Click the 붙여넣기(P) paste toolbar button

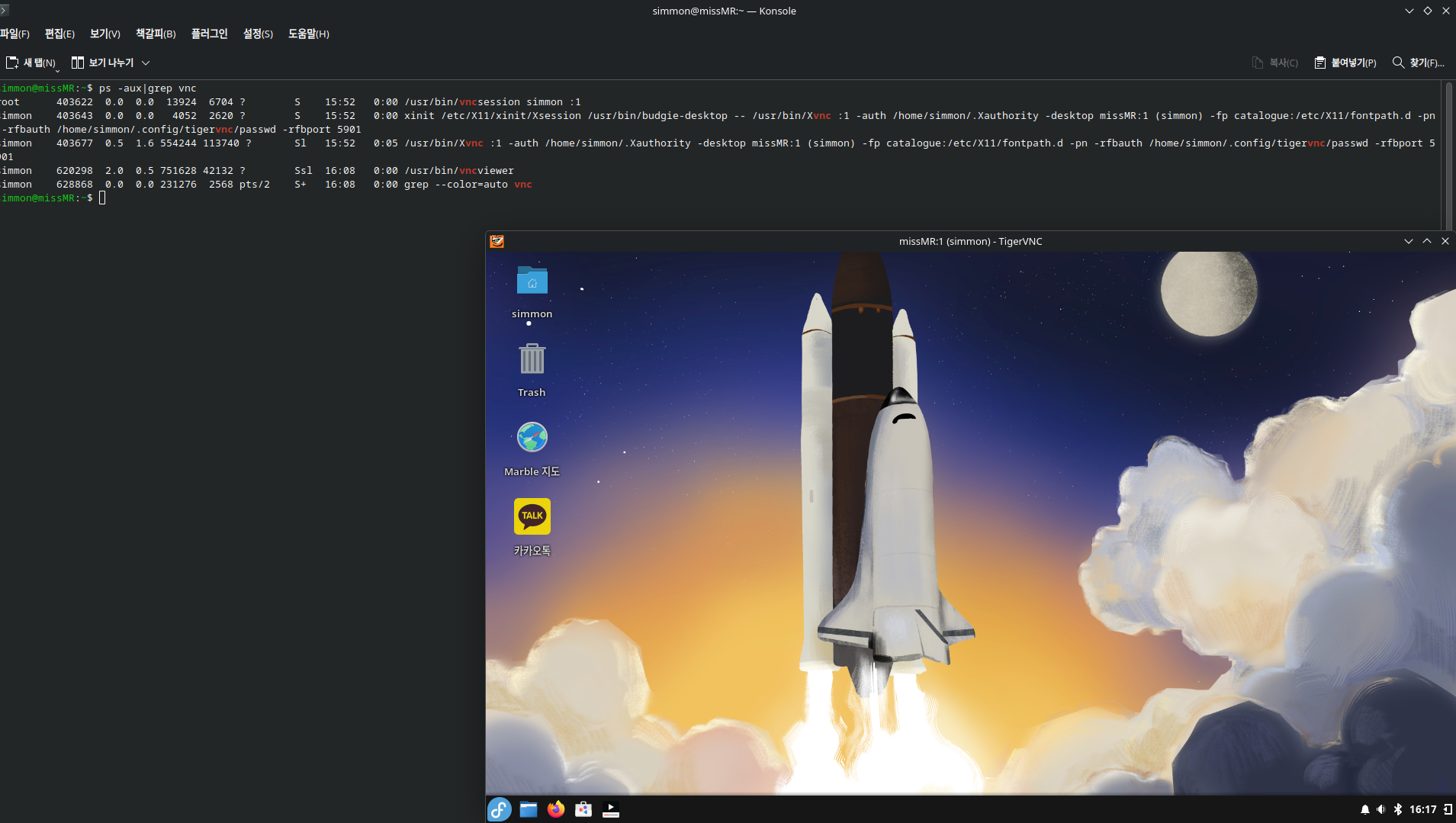pos(1345,63)
